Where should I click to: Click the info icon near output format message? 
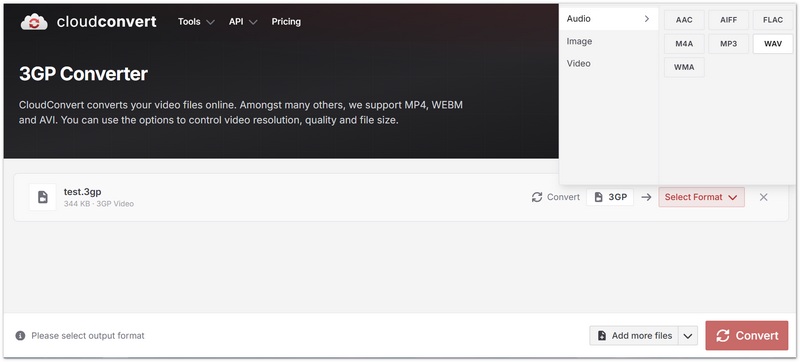pos(20,336)
